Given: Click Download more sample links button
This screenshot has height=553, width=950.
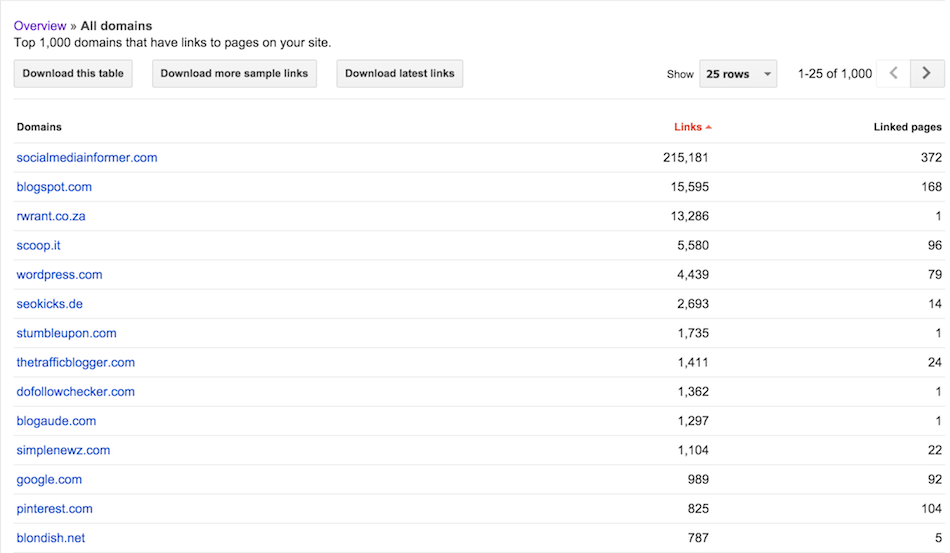Looking at the screenshot, I should pyautogui.click(x=234, y=73).
